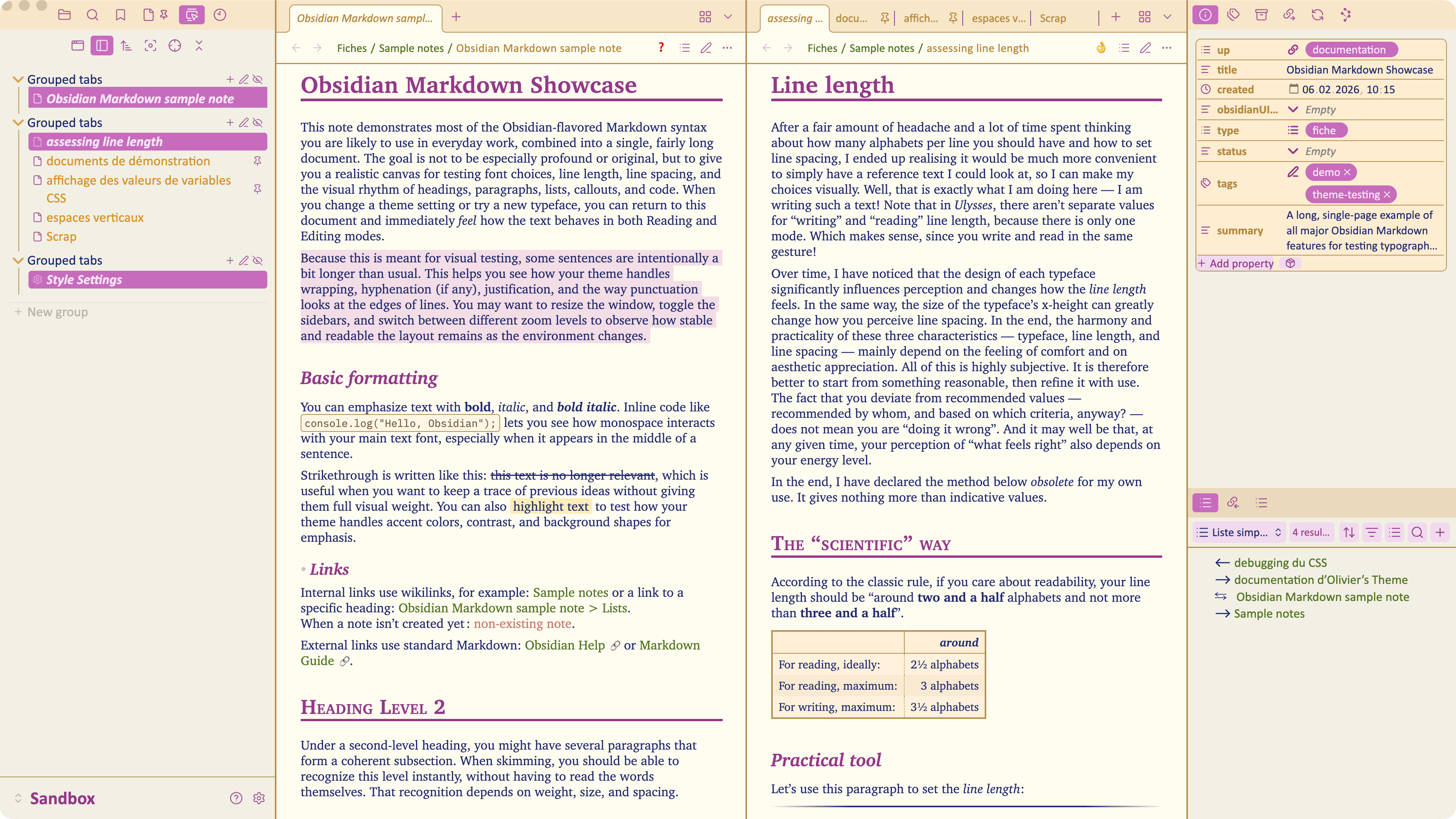
Task: Click the sort order arrows in results panel
Action: coord(1349,532)
